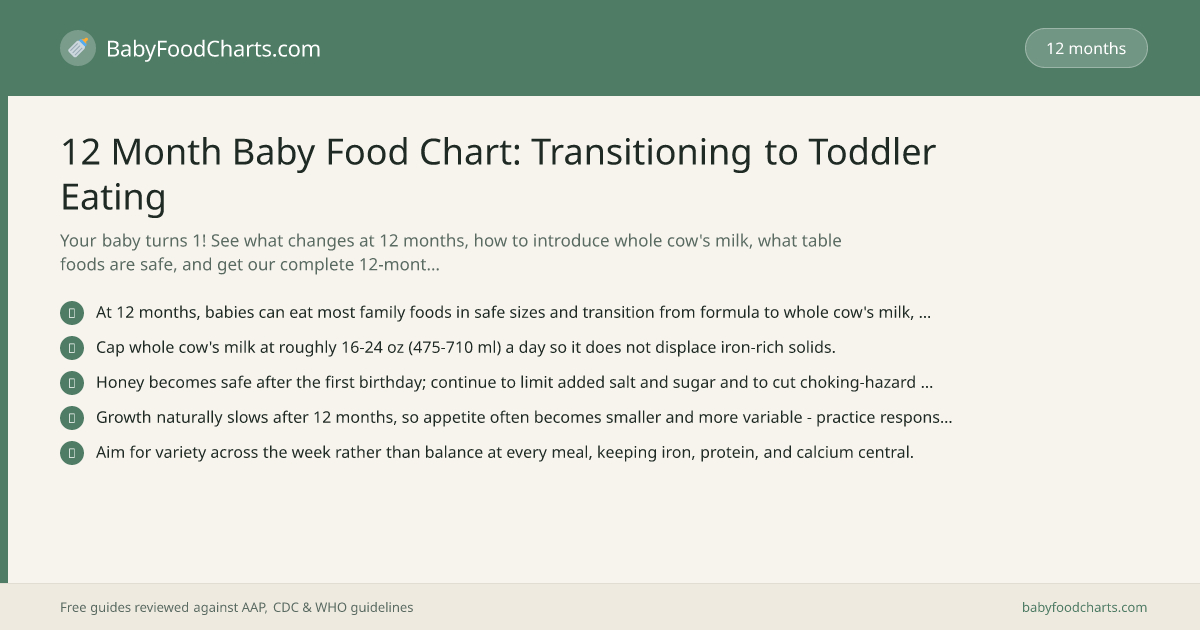
Task: Select the 12 months pill badge
Action: (1086, 48)
